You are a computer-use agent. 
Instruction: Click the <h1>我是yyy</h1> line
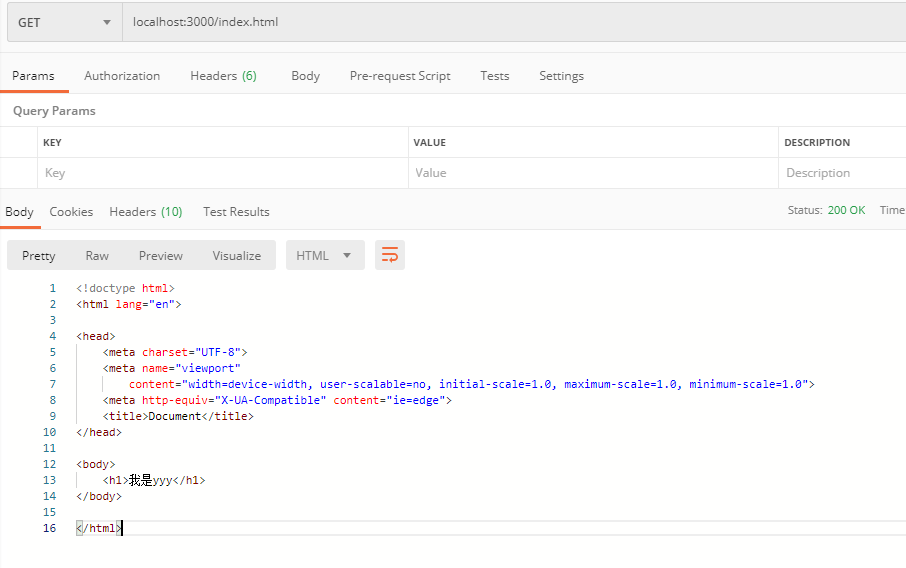click(x=154, y=480)
